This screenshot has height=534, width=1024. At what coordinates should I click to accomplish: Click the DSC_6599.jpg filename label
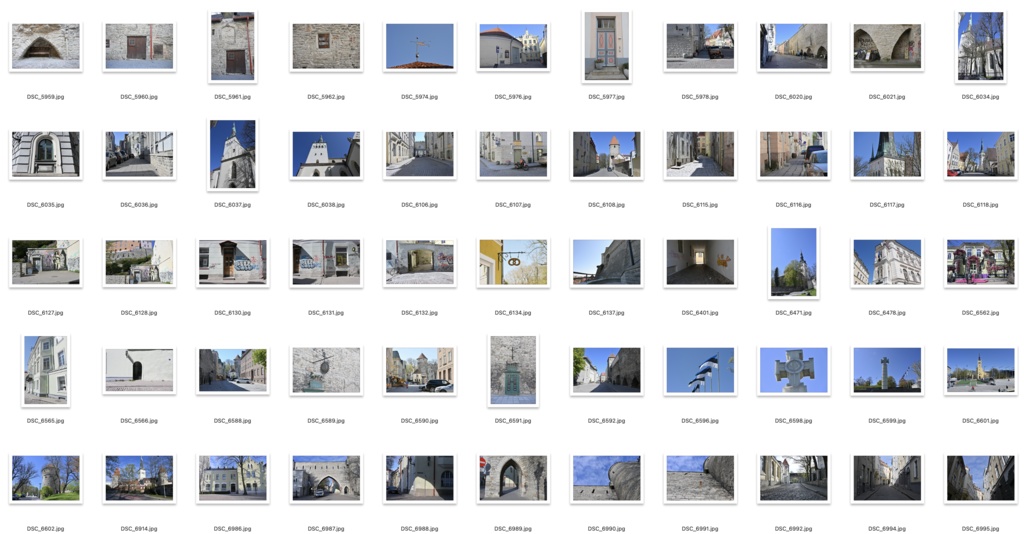coord(887,421)
